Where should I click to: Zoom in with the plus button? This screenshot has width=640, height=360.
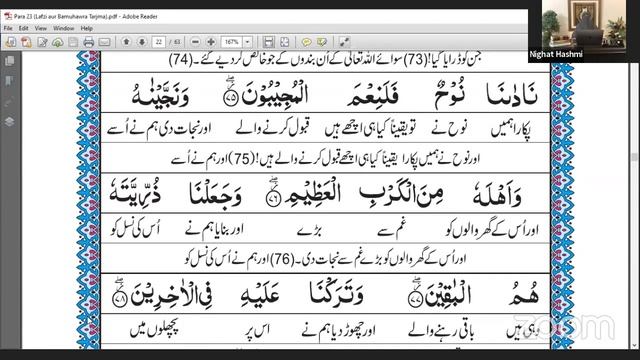coord(211,42)
